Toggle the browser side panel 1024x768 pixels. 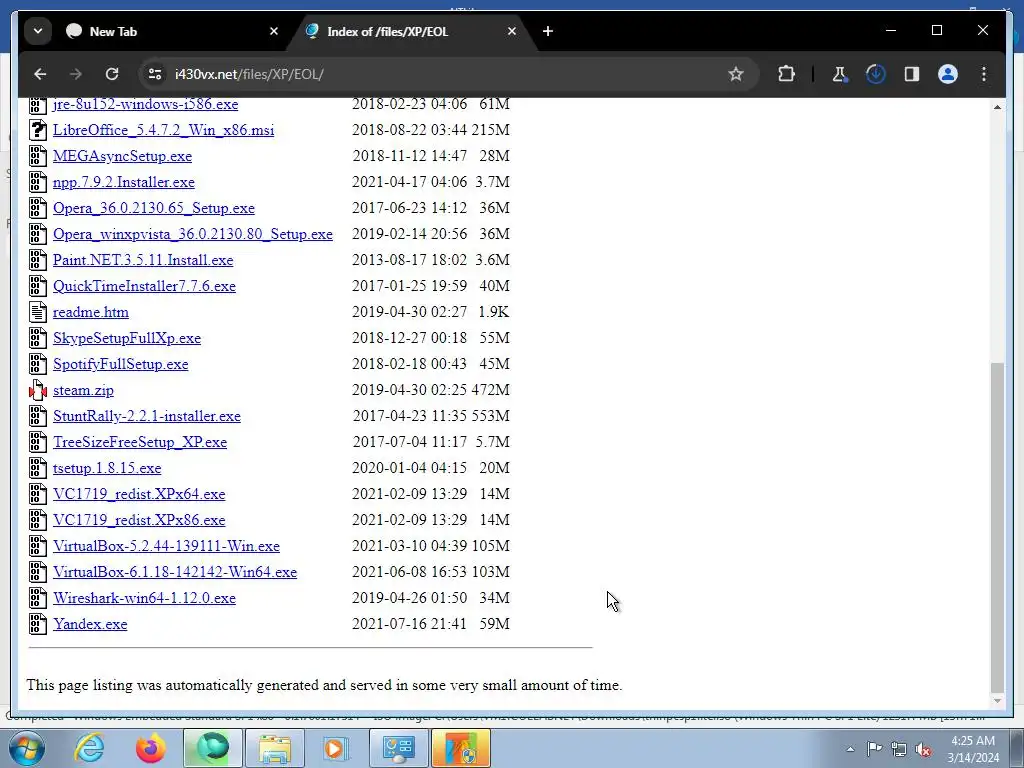(912, 74)
